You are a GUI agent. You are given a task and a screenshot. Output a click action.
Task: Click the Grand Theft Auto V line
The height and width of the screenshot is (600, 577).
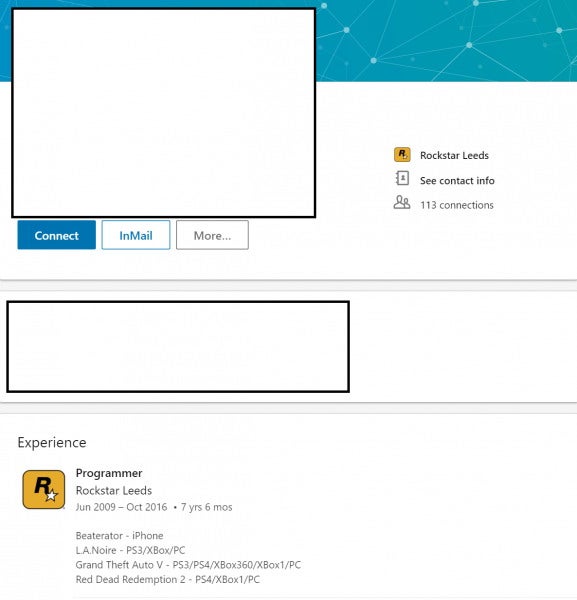pos(188,565)
